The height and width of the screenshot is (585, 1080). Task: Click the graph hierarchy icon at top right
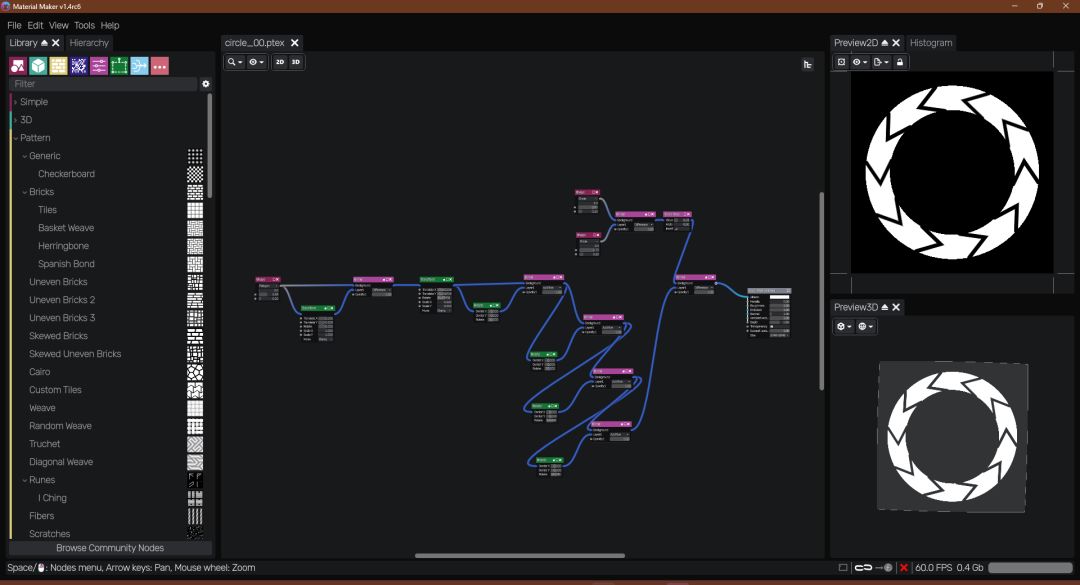807,64
